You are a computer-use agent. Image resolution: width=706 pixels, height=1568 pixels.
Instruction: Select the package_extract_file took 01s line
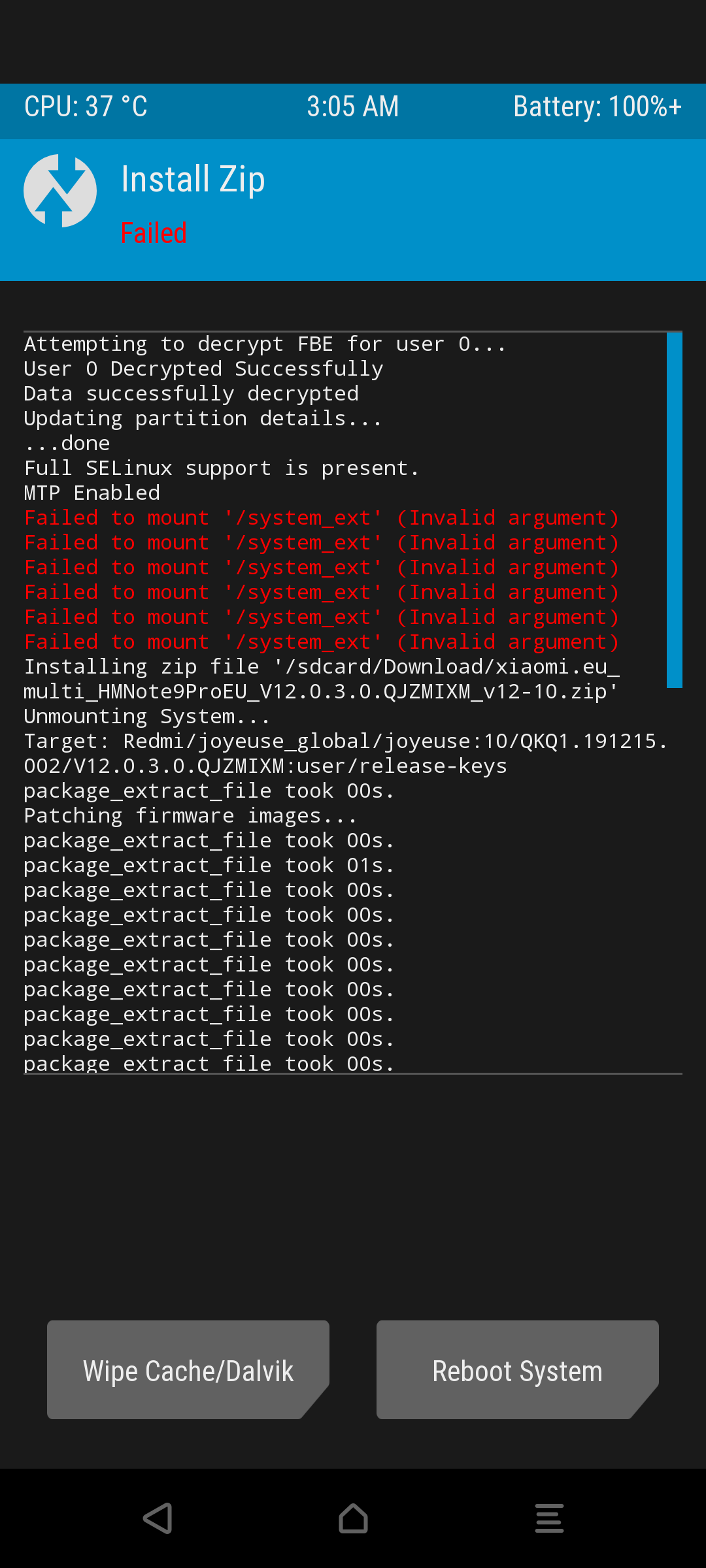coord(209,866)
